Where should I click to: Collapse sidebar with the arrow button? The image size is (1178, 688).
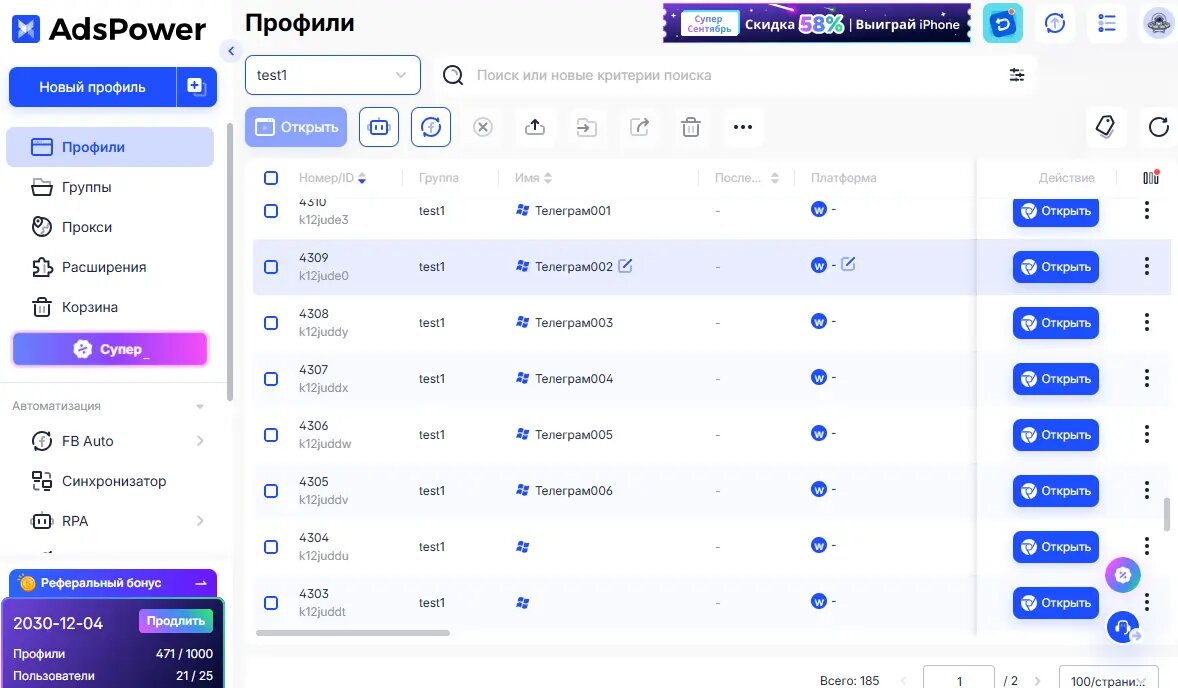[231, 51]
